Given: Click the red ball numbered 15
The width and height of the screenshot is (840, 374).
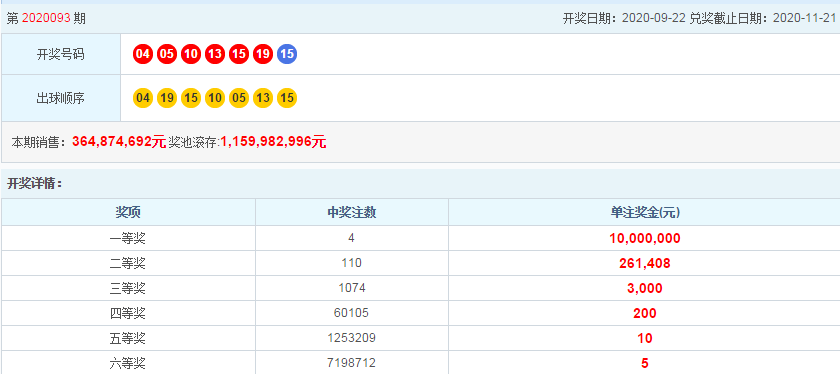Looking at the screenshot, I should click(239, 54).
